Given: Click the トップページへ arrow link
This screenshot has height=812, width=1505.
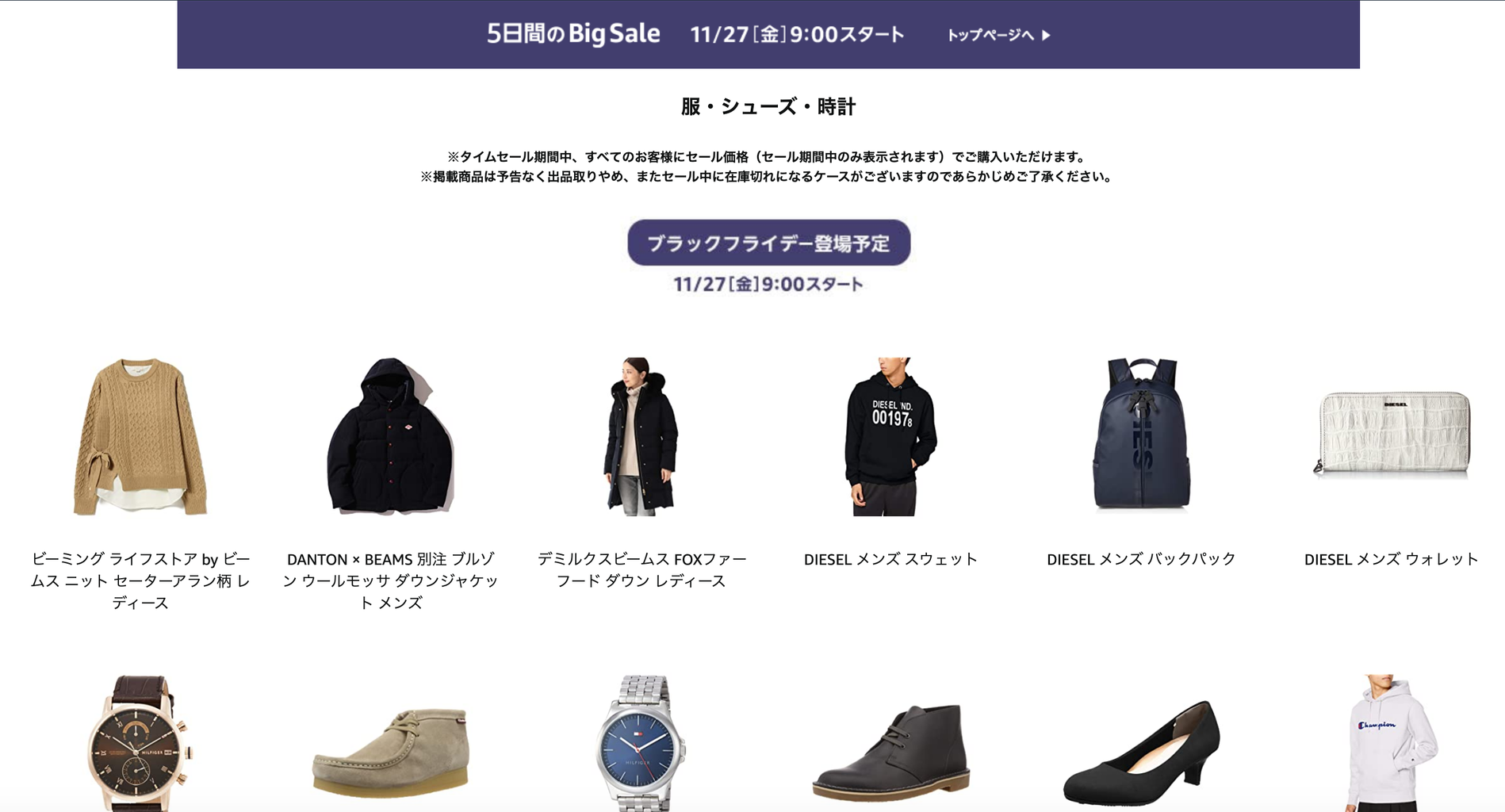Looking at the screenshot, I should [x=998, y=35].
